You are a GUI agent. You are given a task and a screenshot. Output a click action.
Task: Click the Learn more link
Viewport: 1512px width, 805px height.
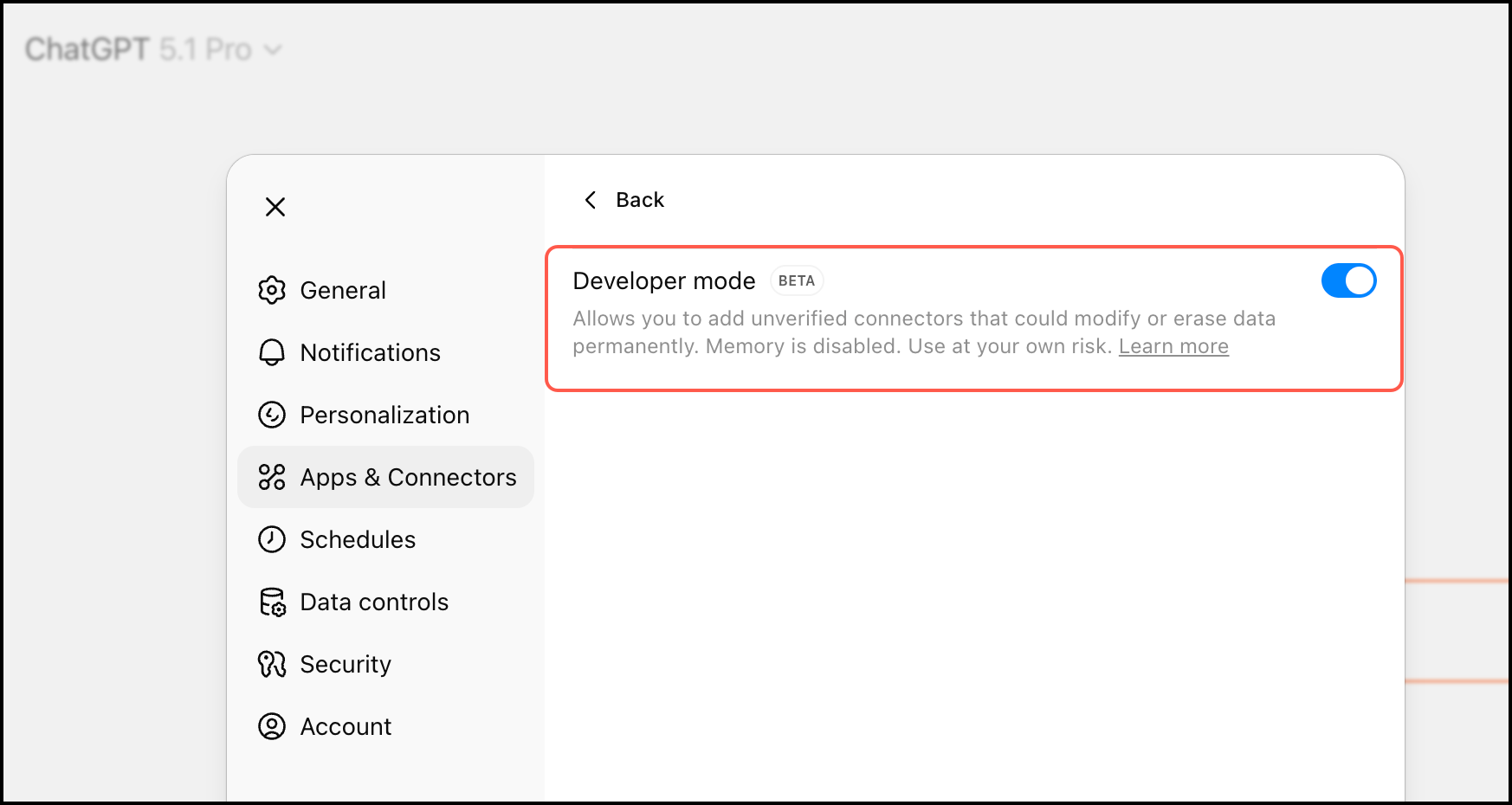coord(1173,345)
